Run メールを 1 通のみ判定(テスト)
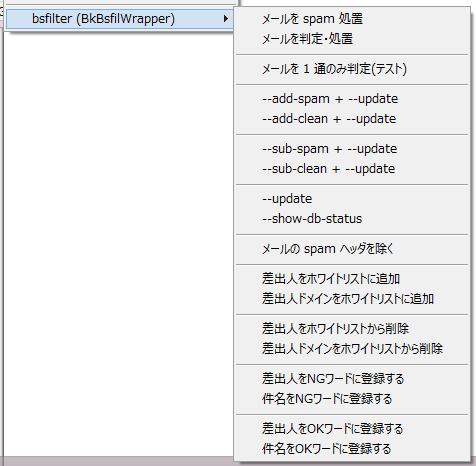The height and width of the screenshot is (466, 476). tap(352, 69)
